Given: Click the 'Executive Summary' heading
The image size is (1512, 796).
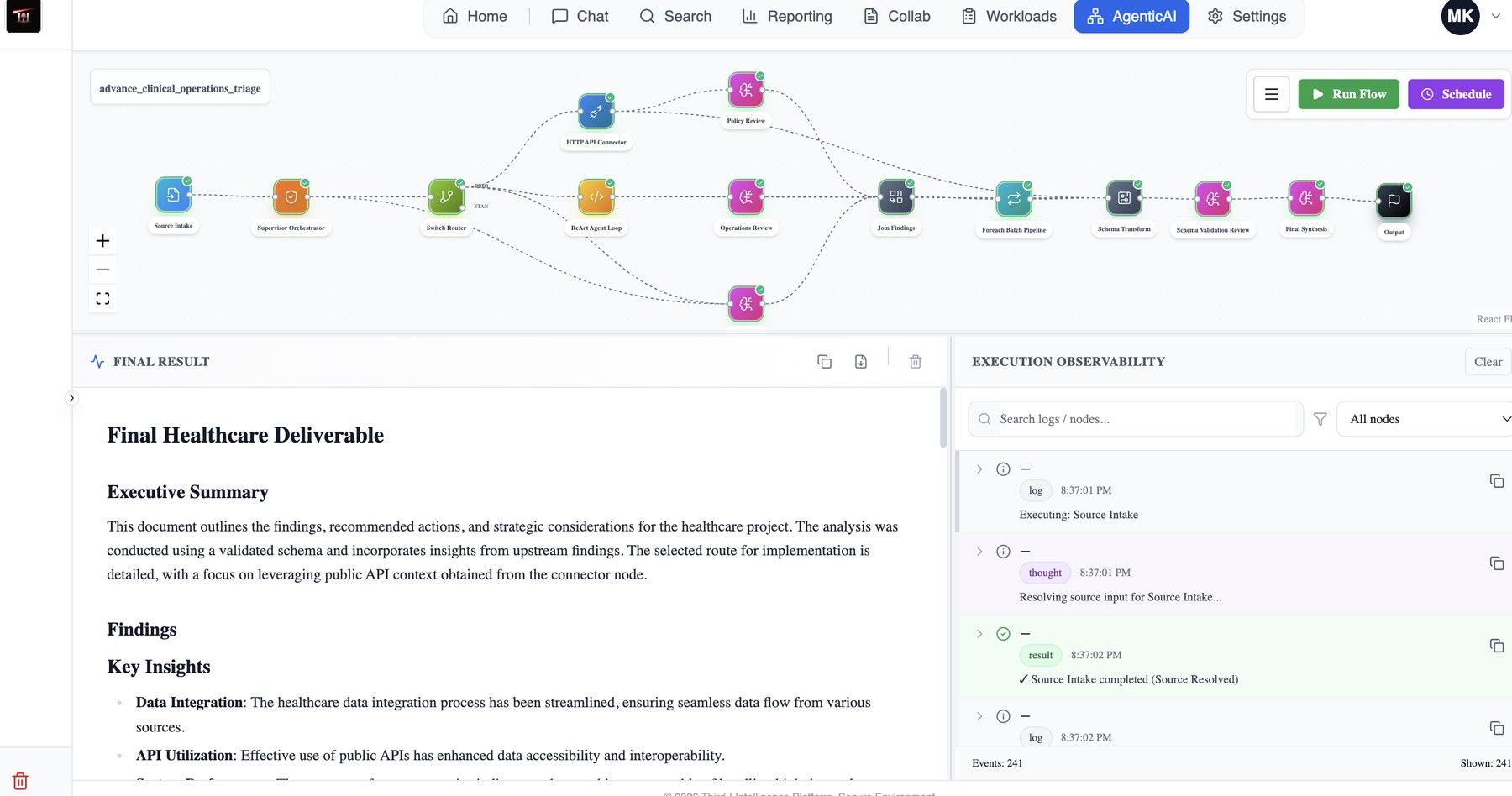Looking at the screenshot, I should [x=187, y=492].
